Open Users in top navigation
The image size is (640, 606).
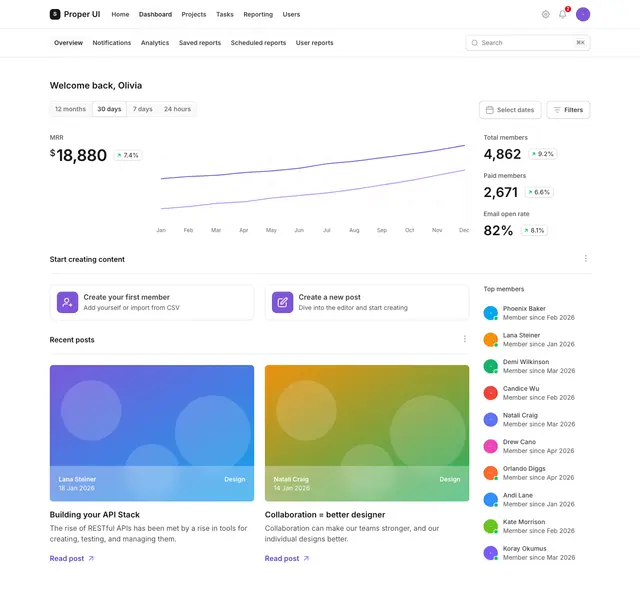coord(291,14)
